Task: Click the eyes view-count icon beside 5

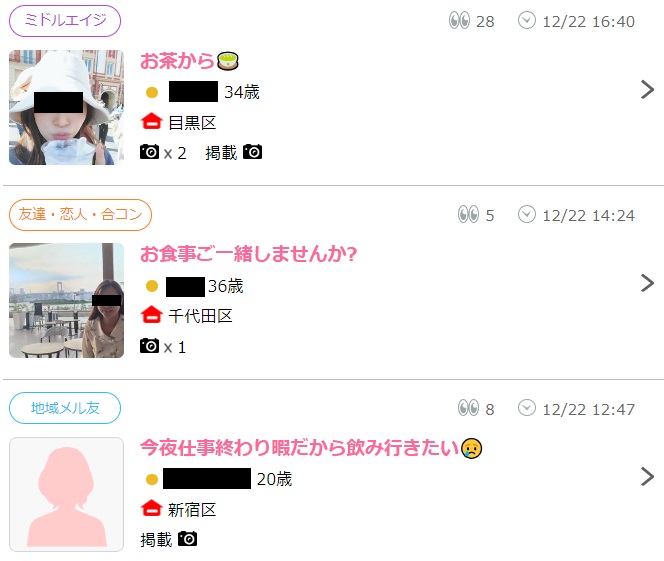Action: point(468,214)
